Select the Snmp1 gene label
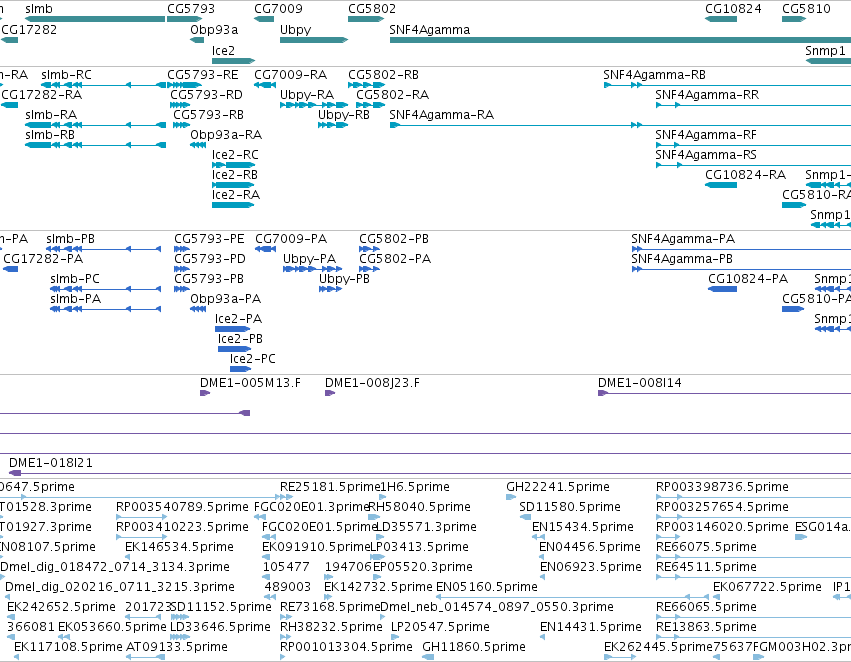 click(825, 50)
